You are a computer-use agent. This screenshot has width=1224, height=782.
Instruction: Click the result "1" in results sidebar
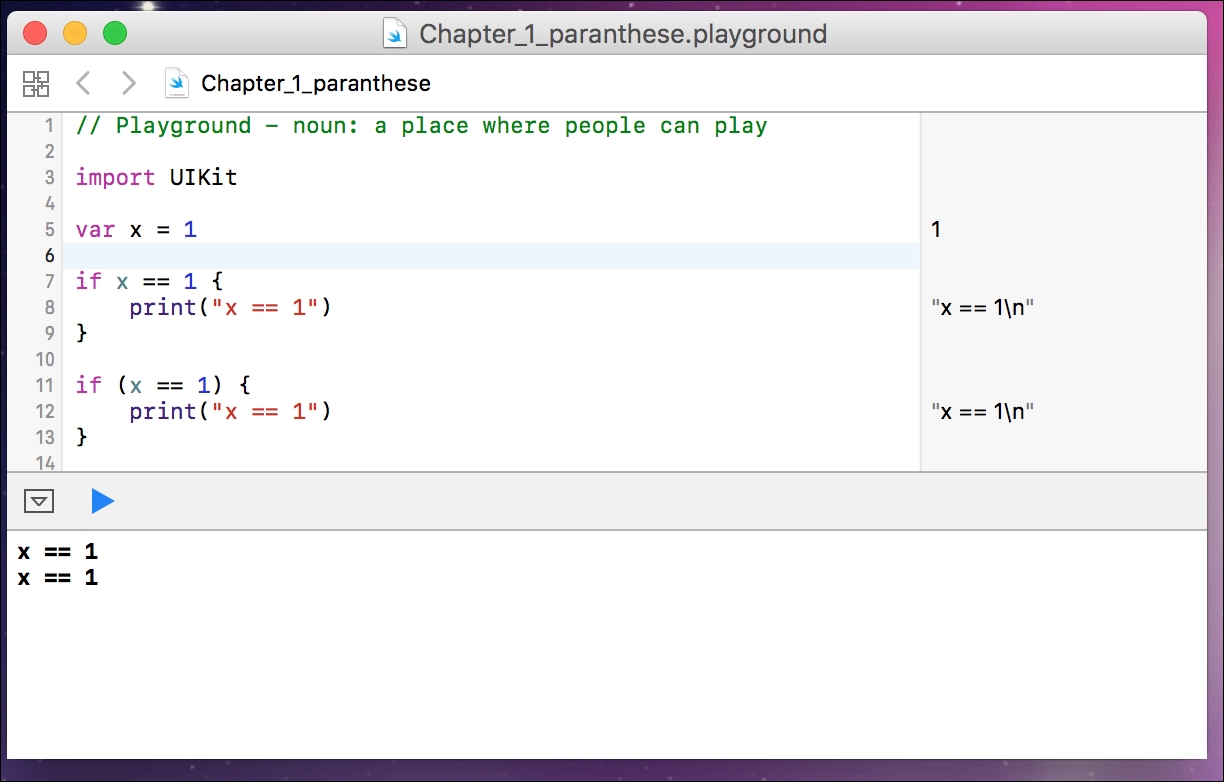(x=936, y=230)
